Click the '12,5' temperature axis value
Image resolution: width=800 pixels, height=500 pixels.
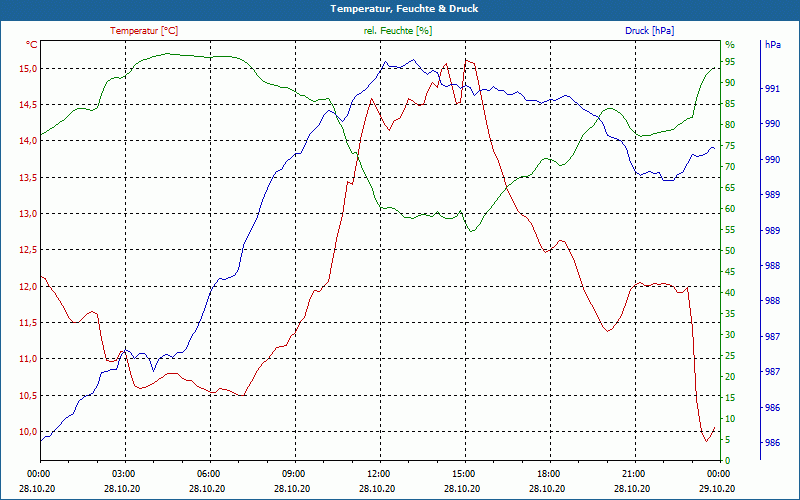pyautogui.click(x=29, y=251)
